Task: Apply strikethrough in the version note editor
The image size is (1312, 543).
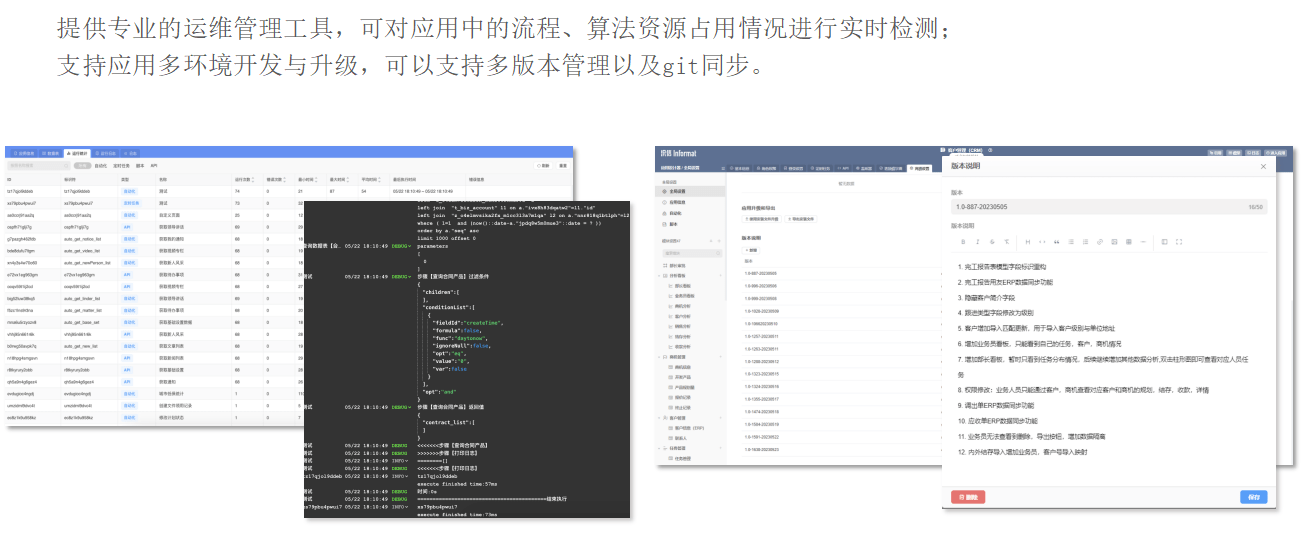Action: click(x=992, y=241)
